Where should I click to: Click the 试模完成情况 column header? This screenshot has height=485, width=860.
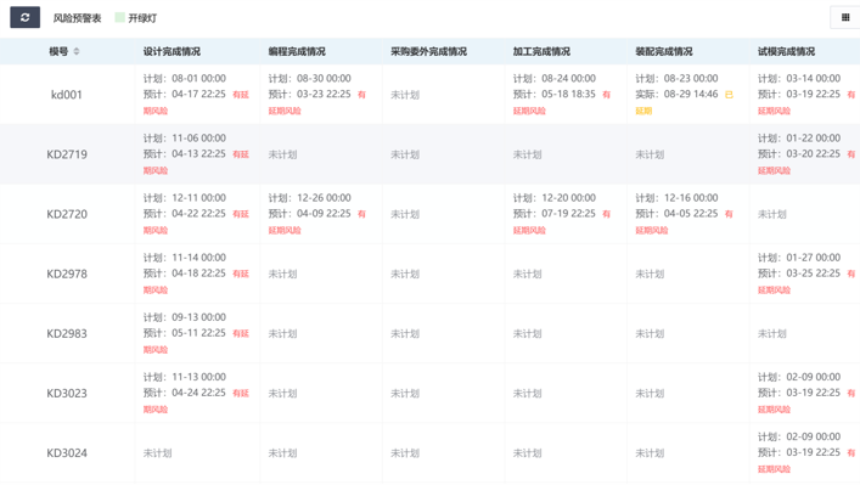(786, 52)
